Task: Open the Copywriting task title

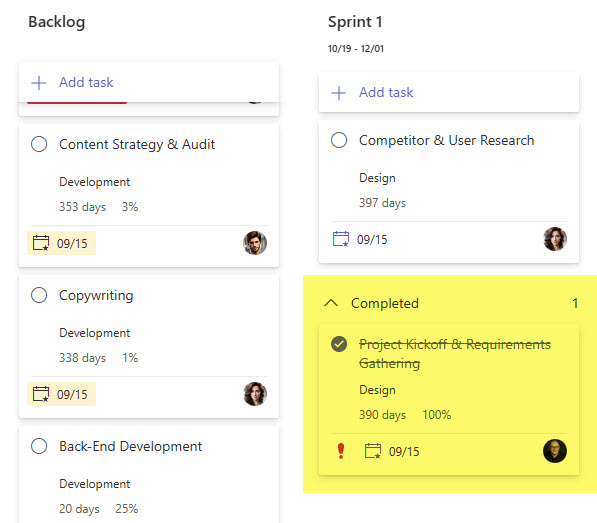Action: click(x=96, y=296)
